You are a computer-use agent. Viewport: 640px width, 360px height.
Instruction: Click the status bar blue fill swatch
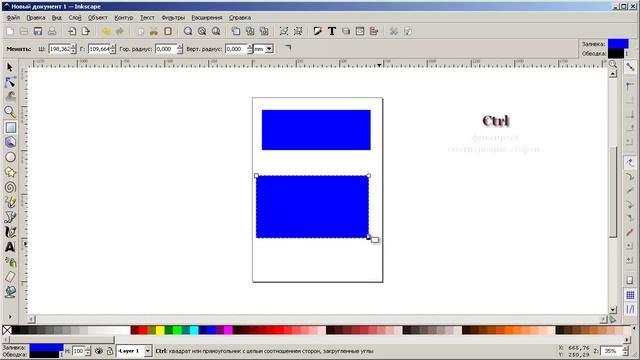[x=47, y=348]
